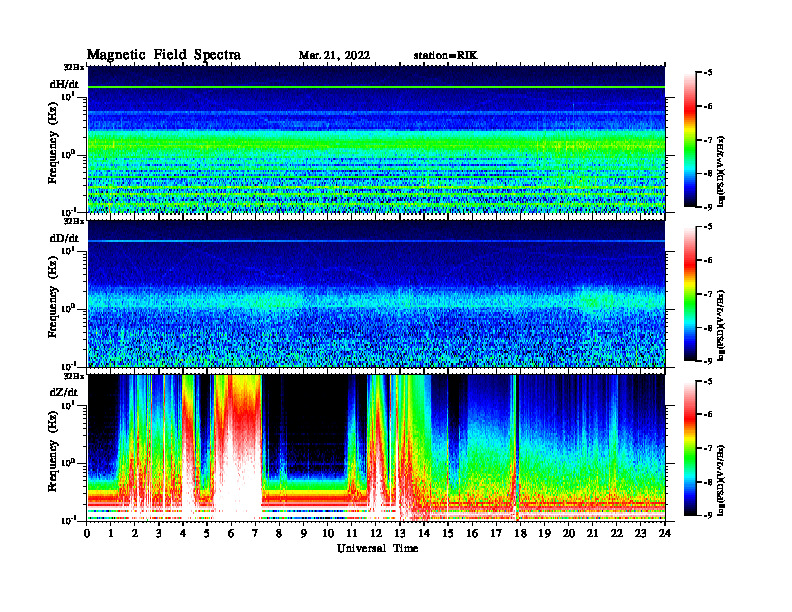Click the "4" hour tick label
792x612 pixels.
(x=183, y=533)
